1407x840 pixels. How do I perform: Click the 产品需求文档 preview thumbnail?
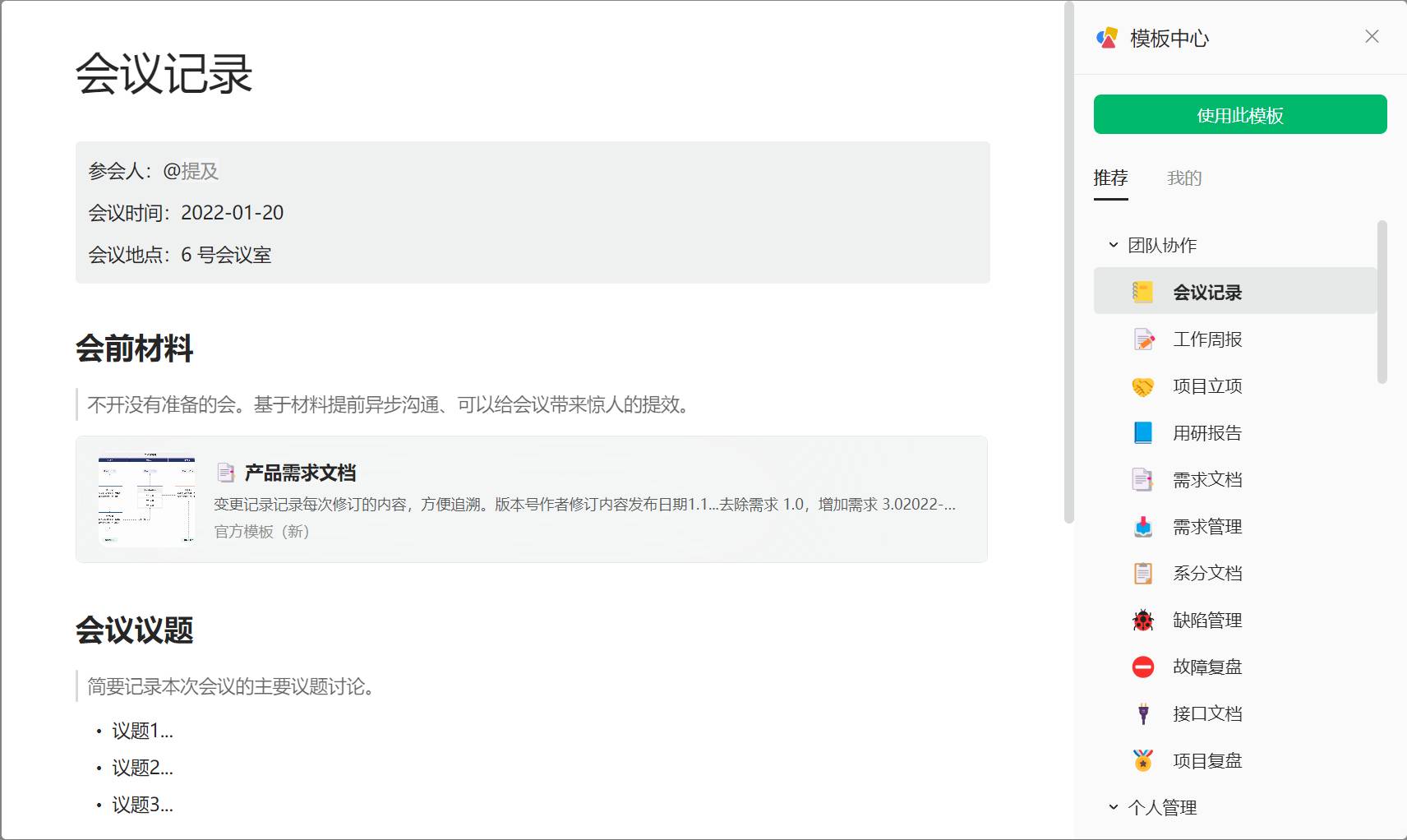click(x=146, y=499)
